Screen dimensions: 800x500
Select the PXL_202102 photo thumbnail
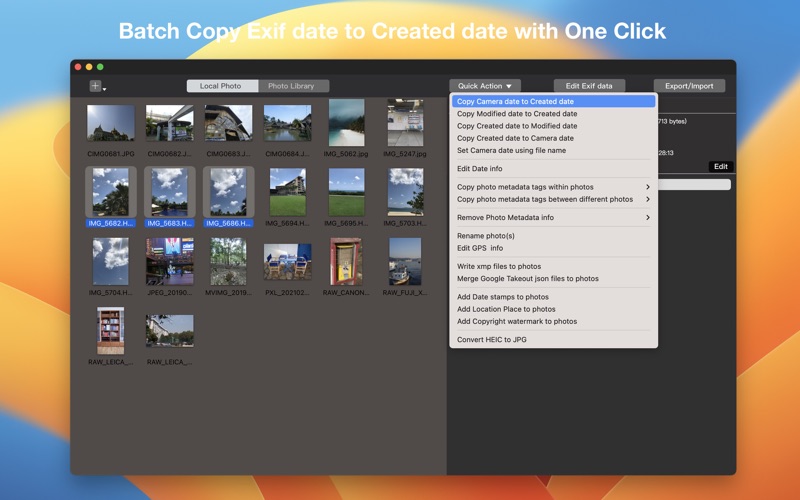[287, 262]
